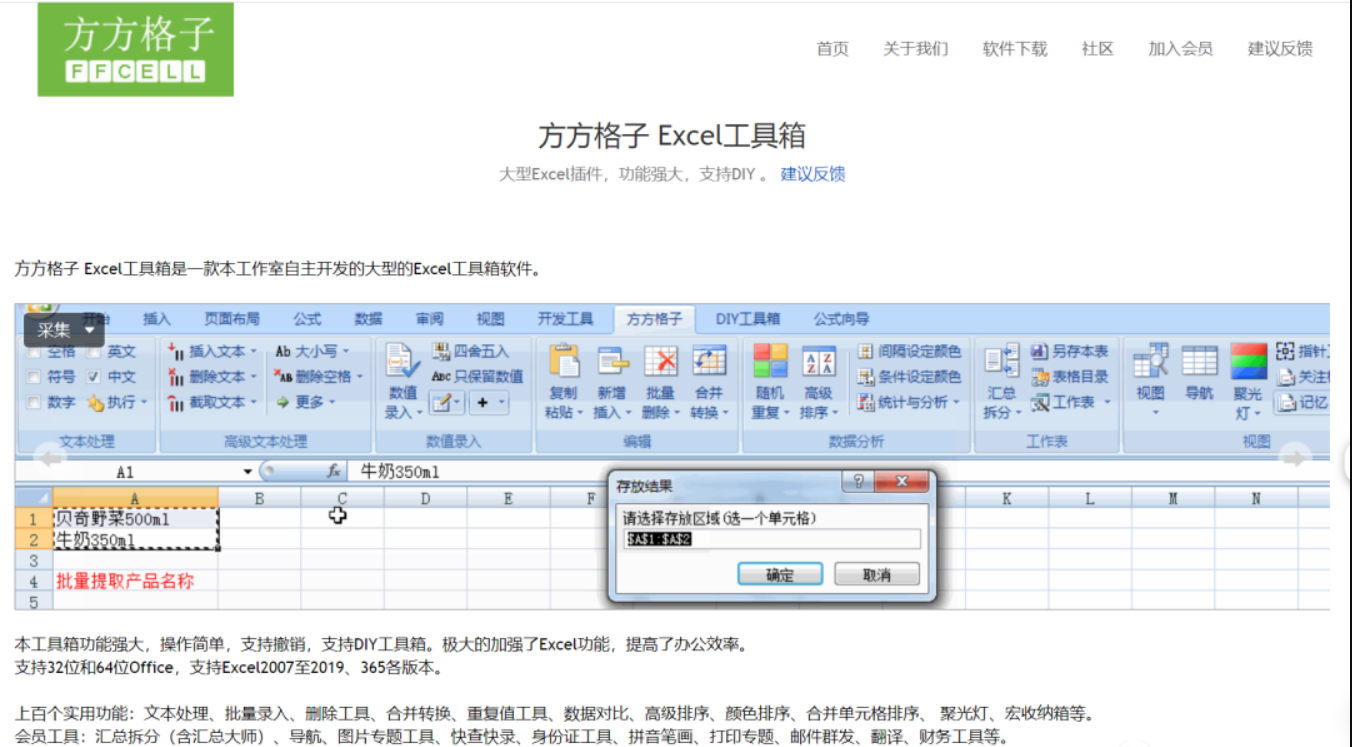Open the 采集 overlay dropdown
The image size is (1352, 747).
64,330
